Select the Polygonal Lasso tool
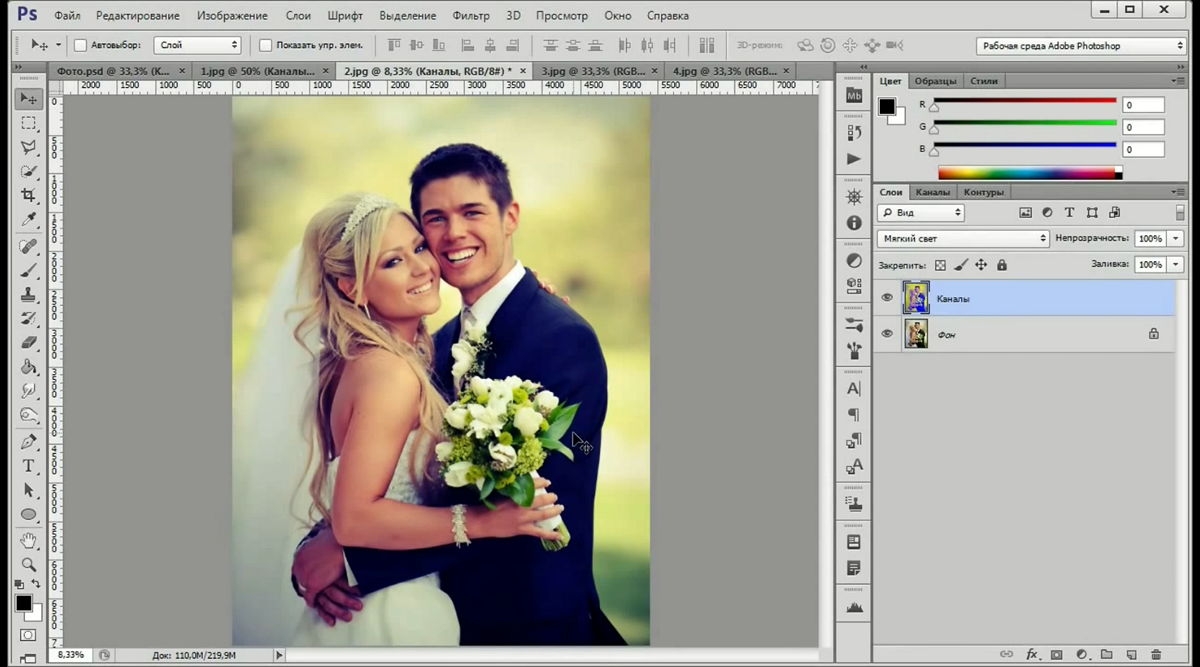 click(x=29, y=147)
